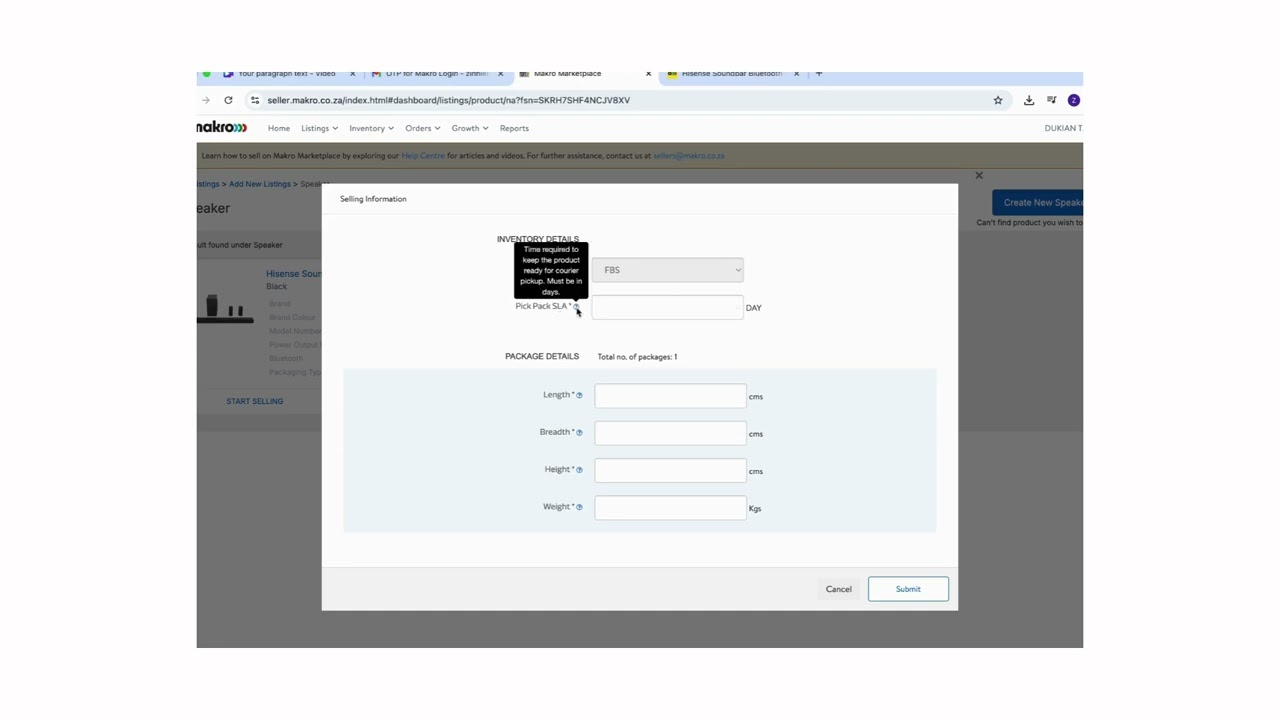Close the Your paragraph text tab
Screen dimensions: 1280x720
click(352, 74)
